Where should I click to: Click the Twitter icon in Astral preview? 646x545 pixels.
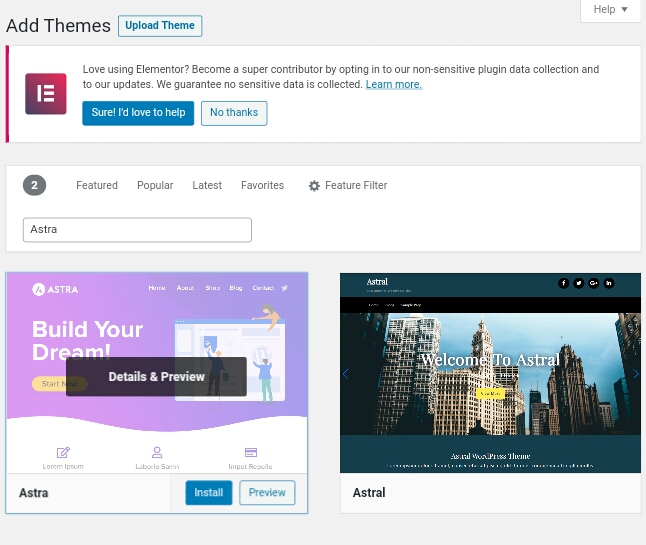[x=578, y=283]
